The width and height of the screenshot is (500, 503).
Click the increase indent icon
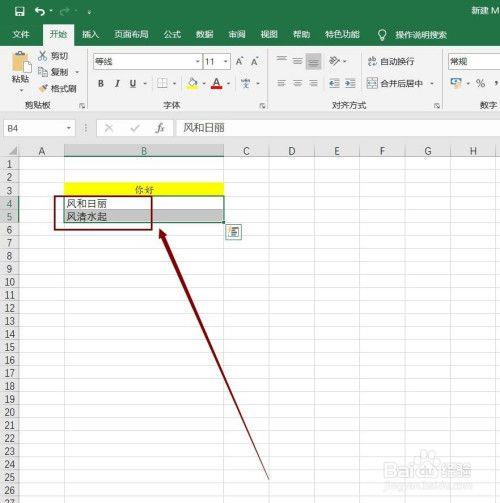coord(350,83)
